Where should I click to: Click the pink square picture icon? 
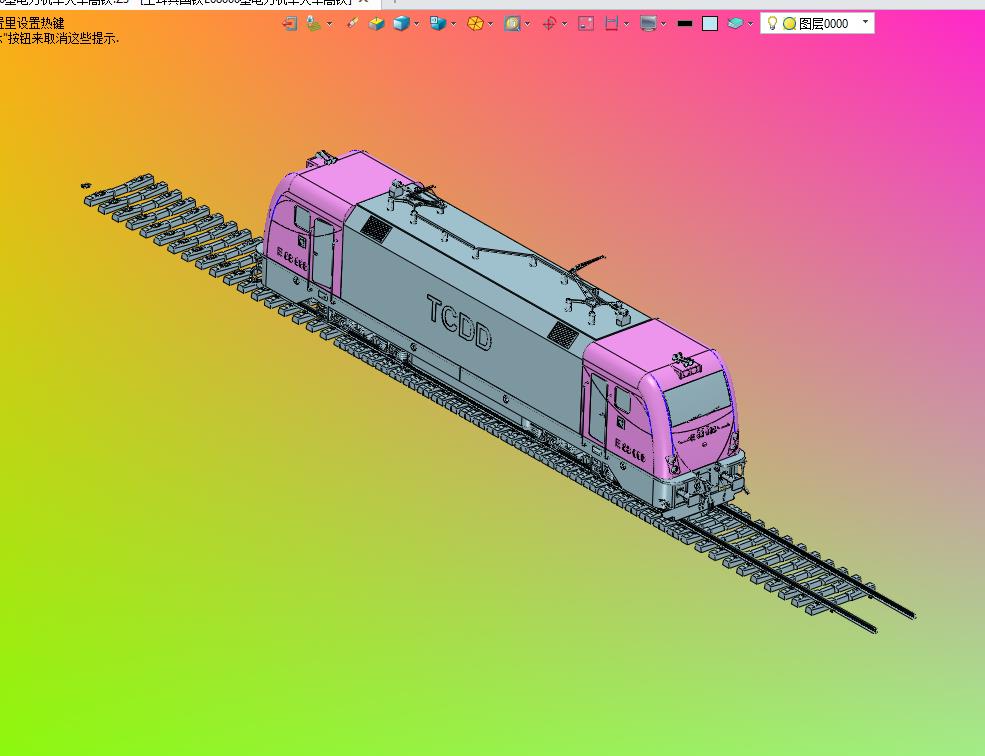click(x=586, y=24)
